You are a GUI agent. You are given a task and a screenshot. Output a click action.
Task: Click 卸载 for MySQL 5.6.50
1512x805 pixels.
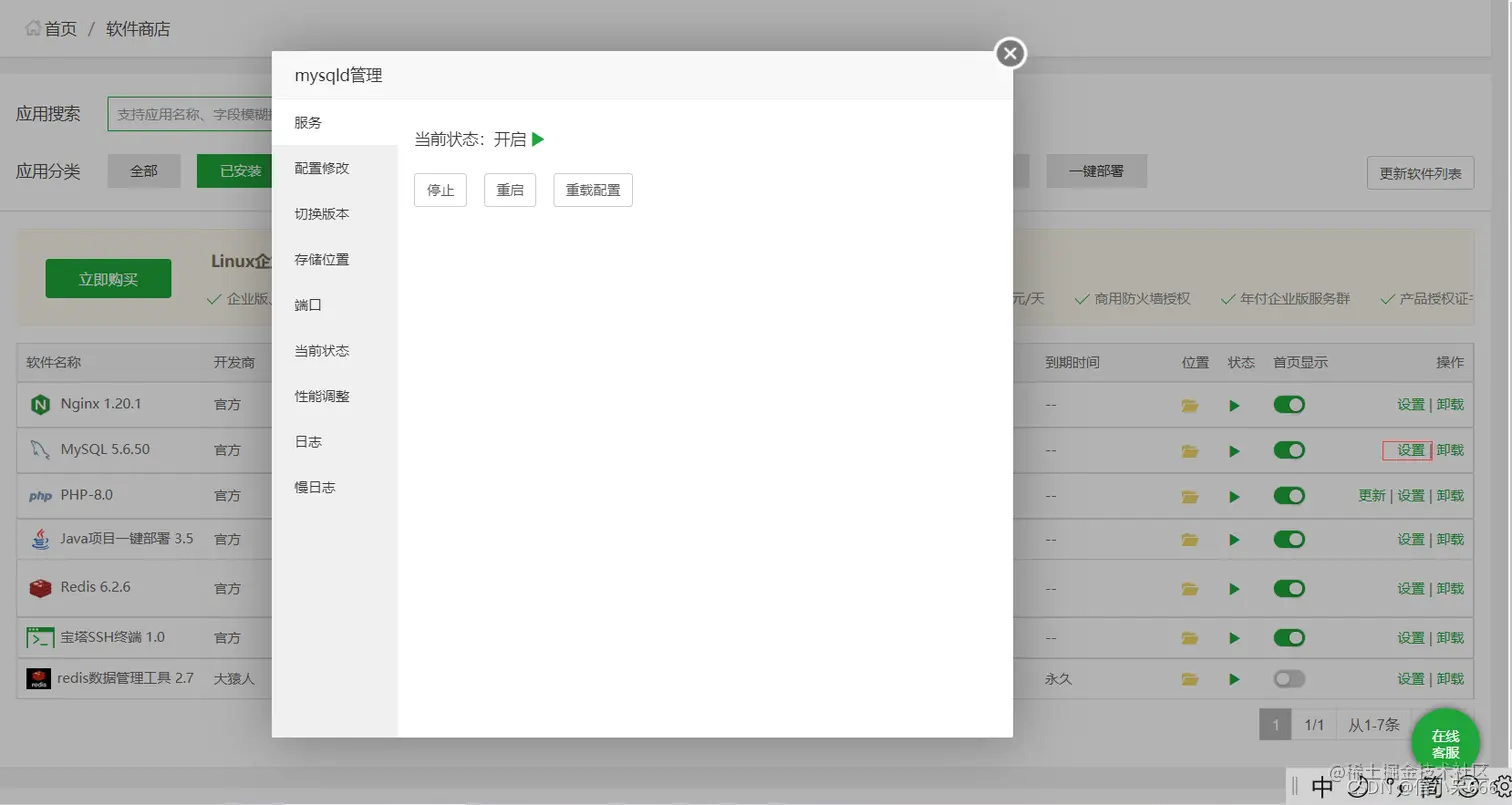coord(1450,451)
